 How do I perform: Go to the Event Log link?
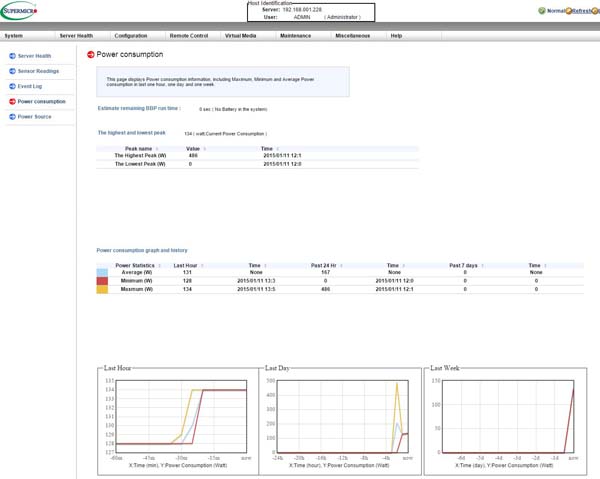[31, 86]
